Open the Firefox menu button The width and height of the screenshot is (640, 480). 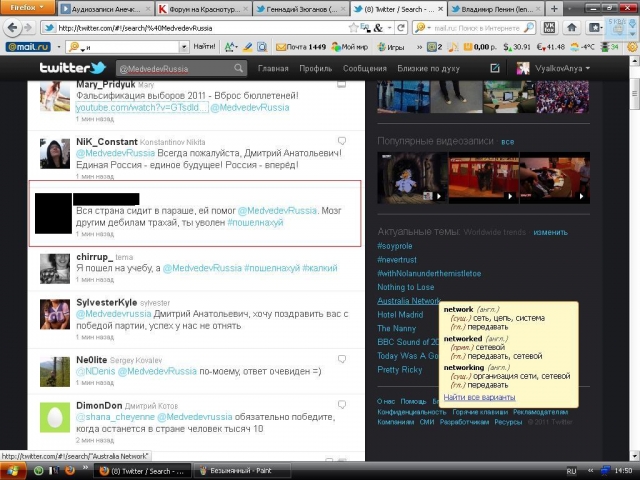pos(27,7)
